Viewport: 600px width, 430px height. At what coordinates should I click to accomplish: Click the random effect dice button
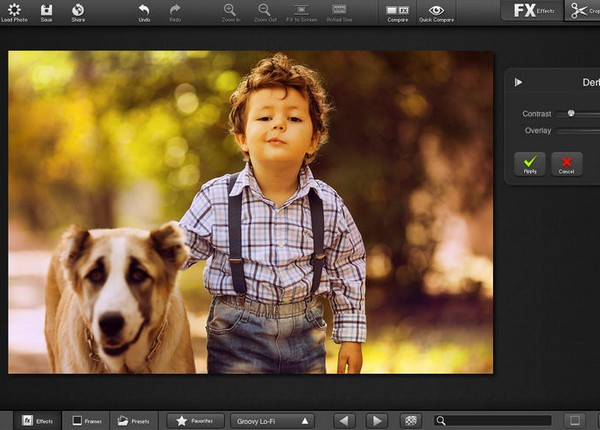point(411,421)
